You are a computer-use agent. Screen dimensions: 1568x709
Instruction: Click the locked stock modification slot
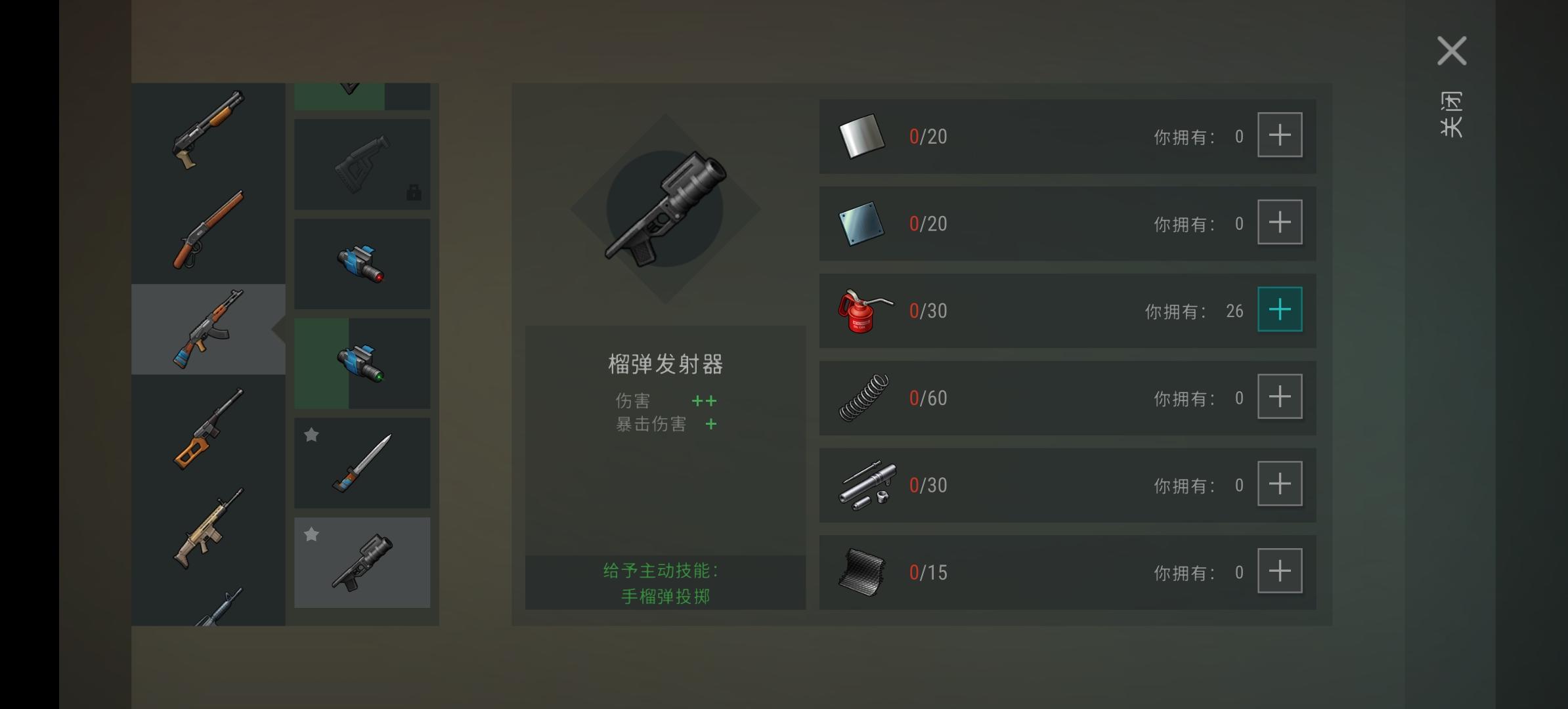pyautogui.click(x=362, y=164)
